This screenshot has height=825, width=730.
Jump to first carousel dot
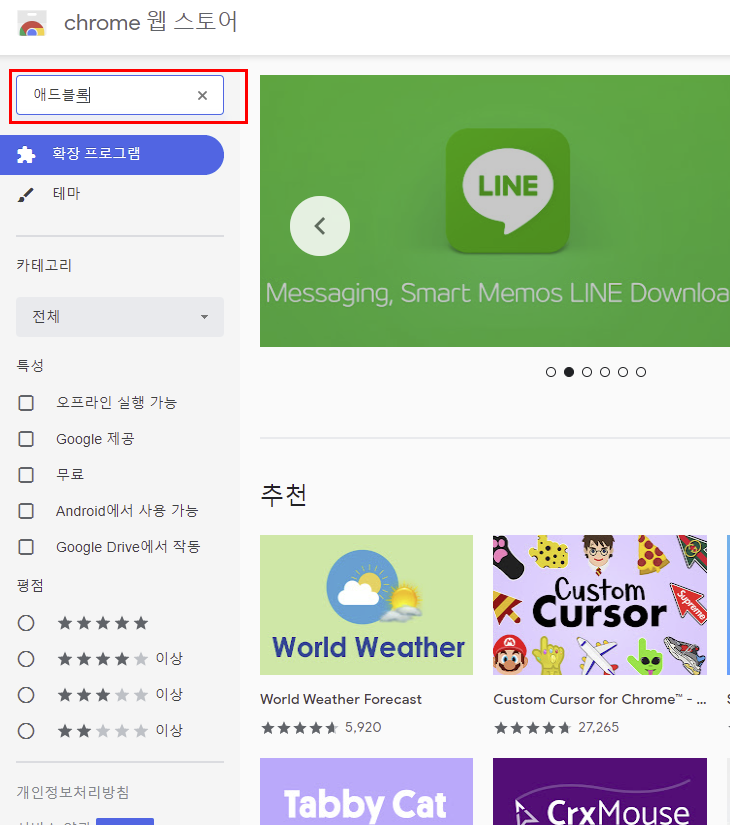pyautogui.click(x=551, y=372)
